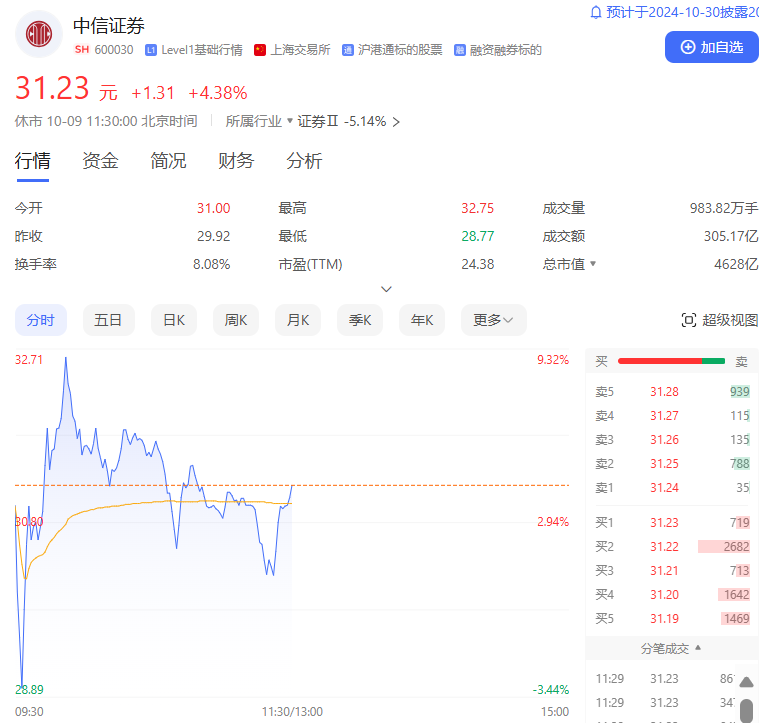Click the arrow next to 证券Ⅱ industry
772x723 pixels.
click(x=396, y=122)
